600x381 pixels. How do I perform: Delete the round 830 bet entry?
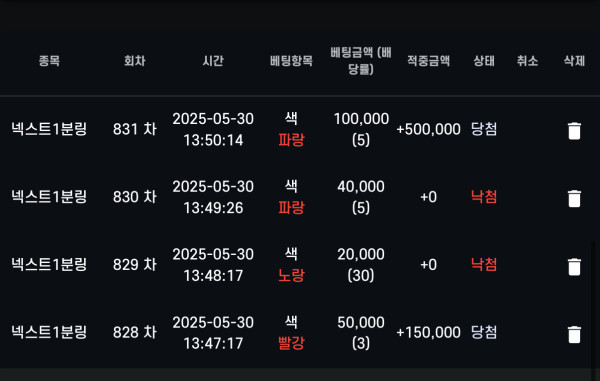pos(574,199)
